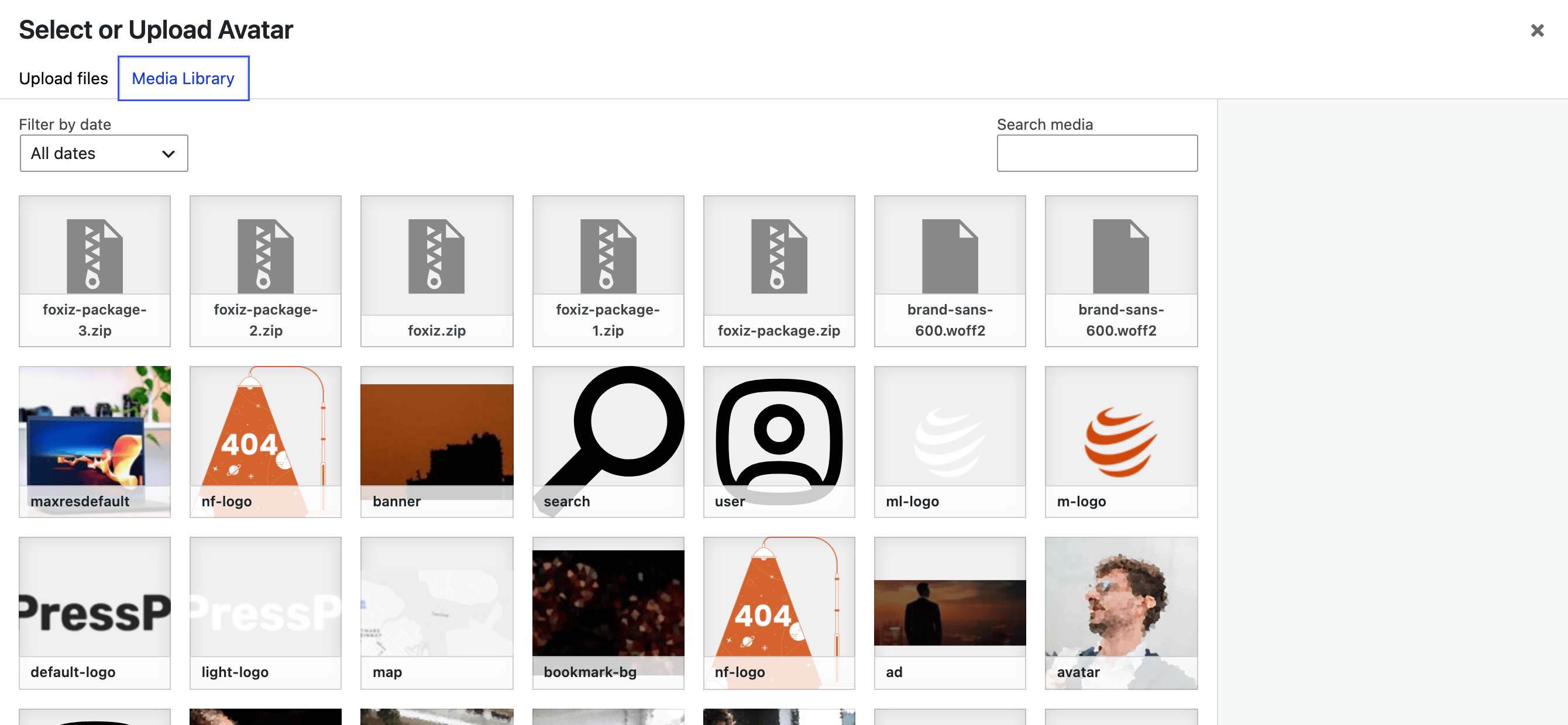Select the foxiz-package-3.zip archive file
Image resolution: width=1568 pixels, height=725 pixels.
[94, 271]
